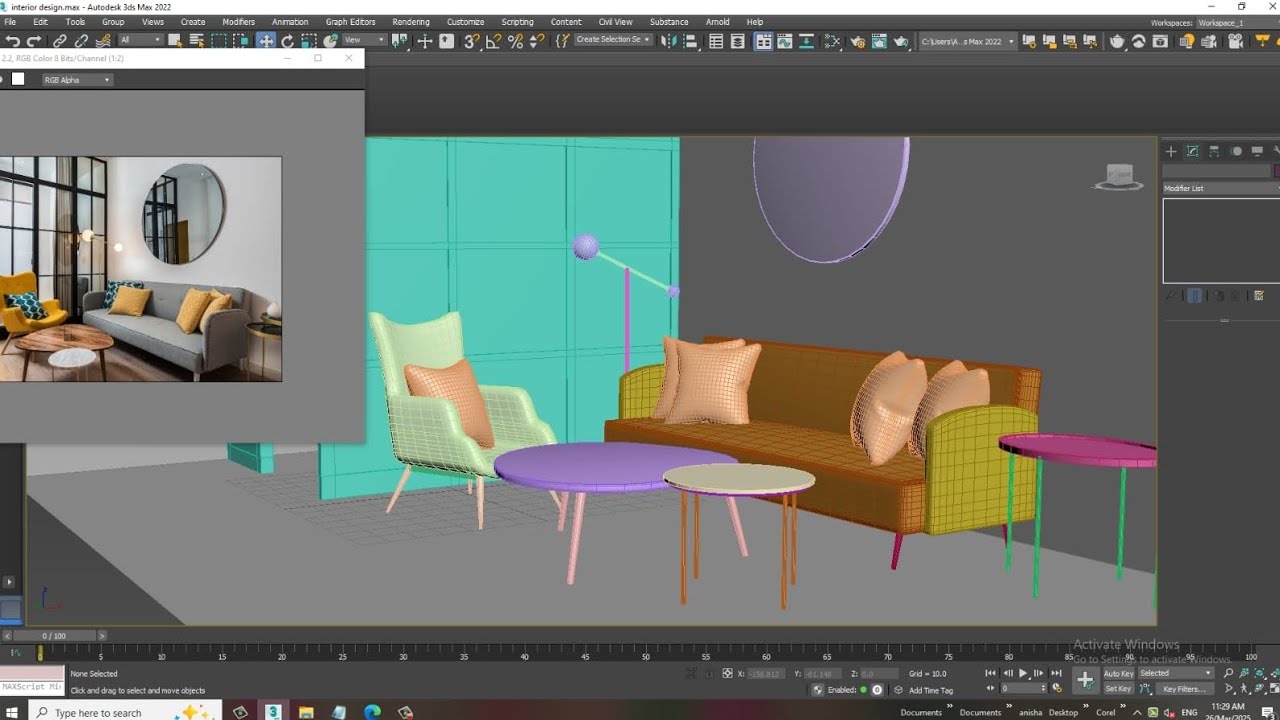Activate the Select and Scale tool

(309, 41)
